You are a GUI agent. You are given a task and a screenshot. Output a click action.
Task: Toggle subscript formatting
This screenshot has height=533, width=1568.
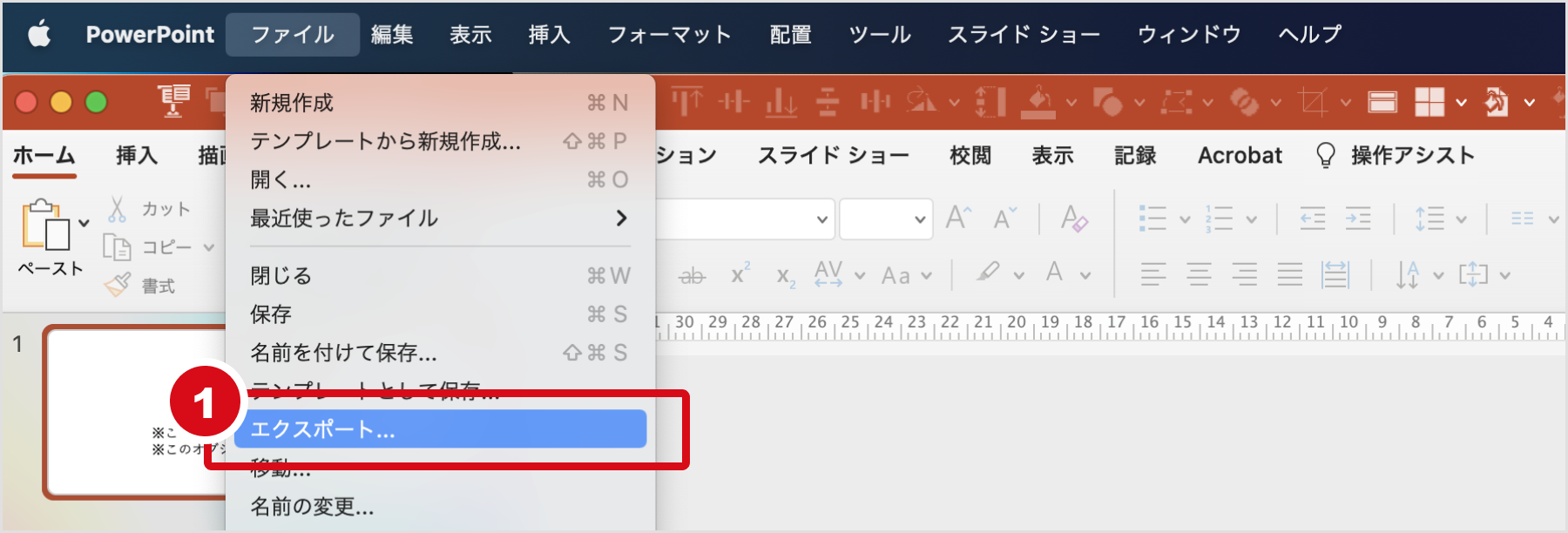point(786,278)
